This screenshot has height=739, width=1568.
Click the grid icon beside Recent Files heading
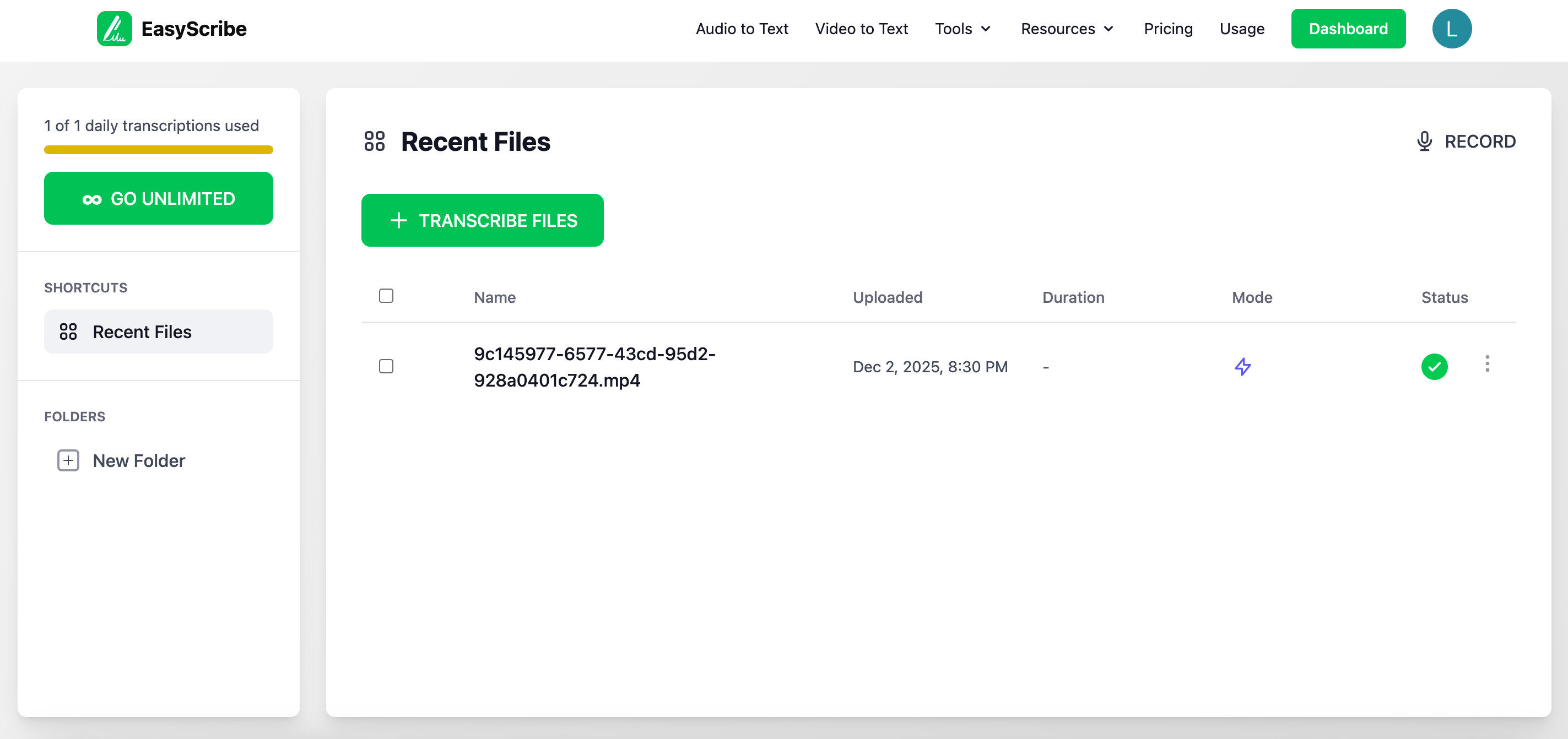coord(375,141)
